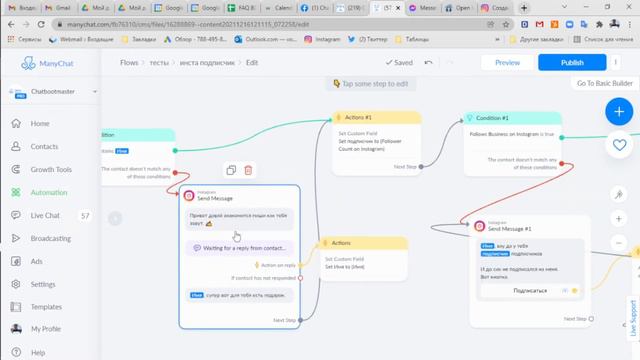Bookmark this page with the star icon
This screenshot has width=640, height=360.
pyautogui.click(x=506, y=24)
